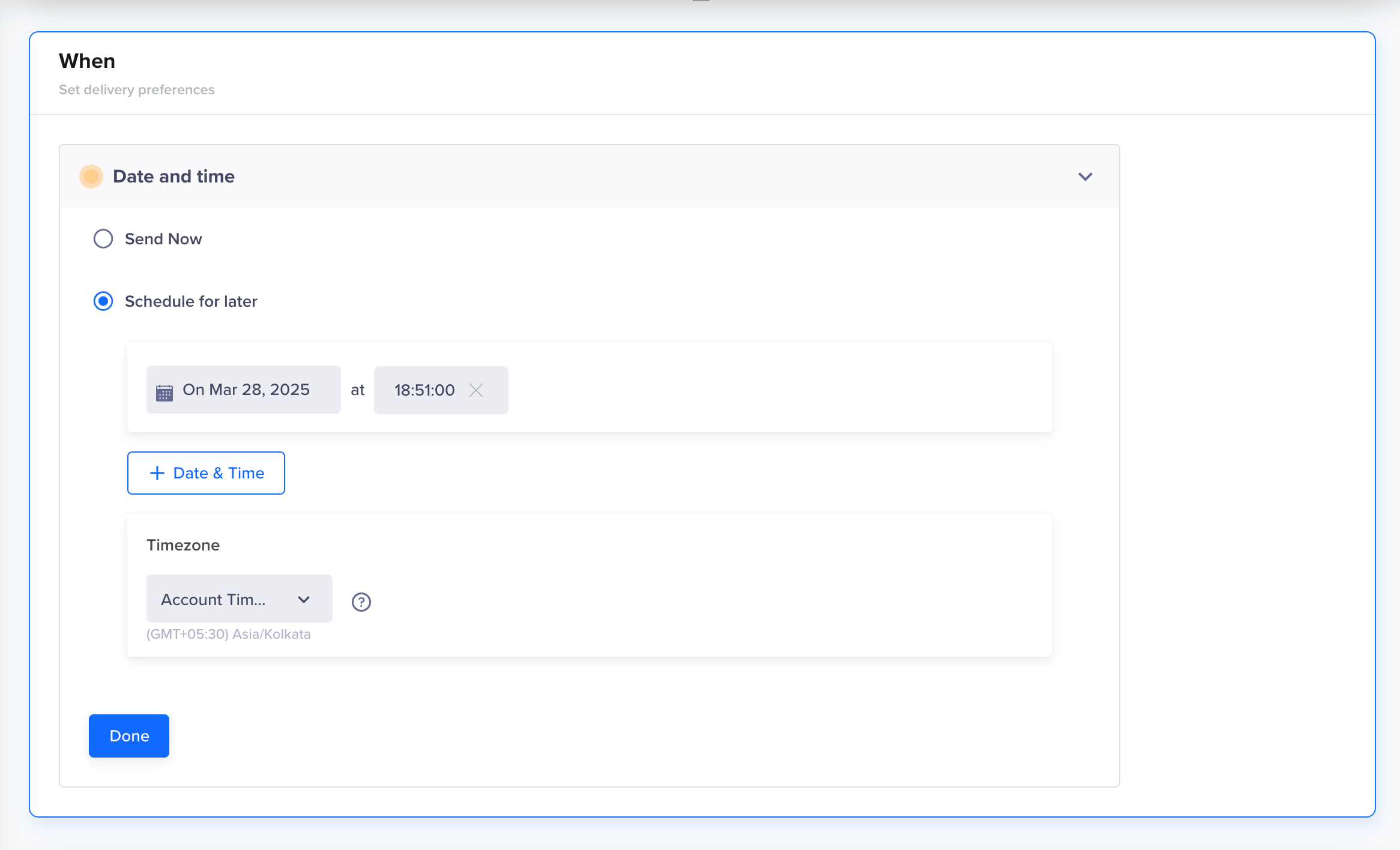Click the timezone dropdown arrow
Image resolution: width=1400 pixels, height=850 pixels.
pyautogui.click(x=304, y=599)
